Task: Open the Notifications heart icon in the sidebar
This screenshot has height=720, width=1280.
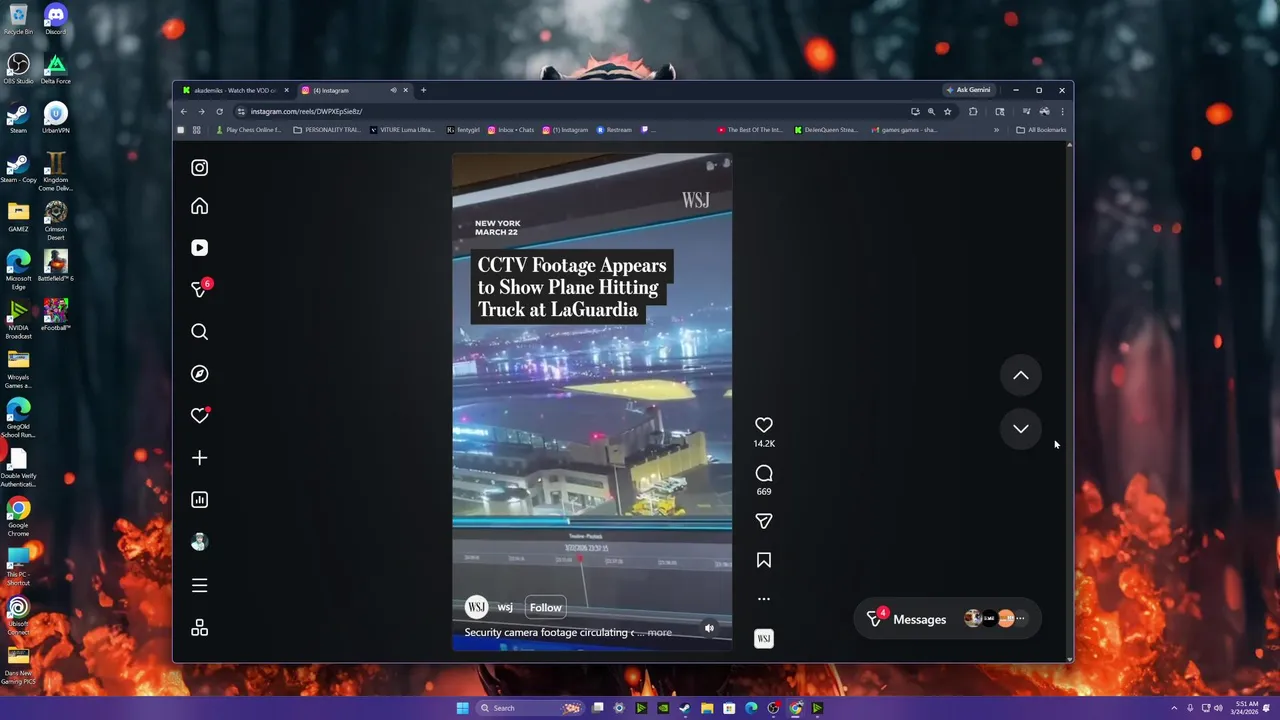Action: pos(200,416)
